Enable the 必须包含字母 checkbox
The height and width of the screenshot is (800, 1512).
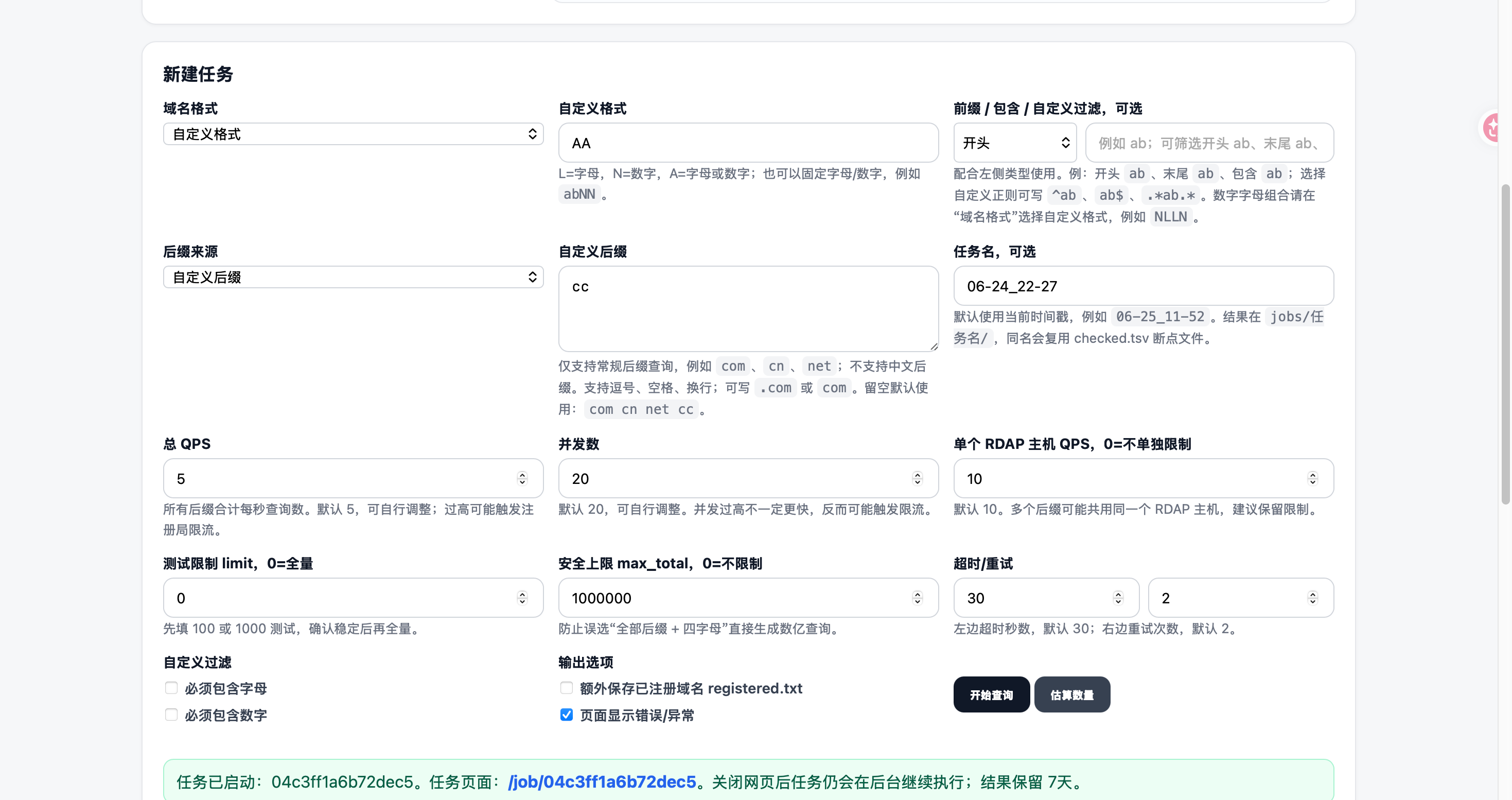pos(171,688)
